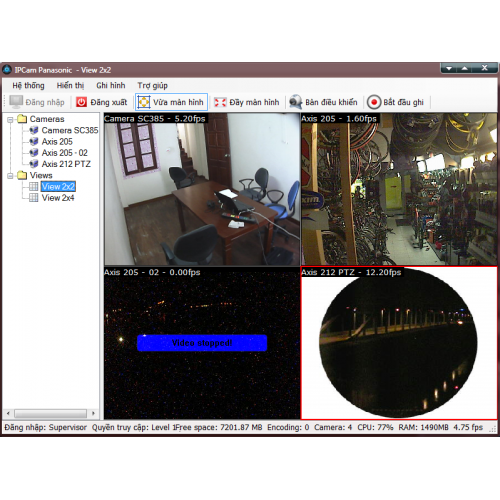The height and width of the screenshot is (500, 500).
Task: Select the Axis 205 - 02 camera icon
Action: [34, 153]
